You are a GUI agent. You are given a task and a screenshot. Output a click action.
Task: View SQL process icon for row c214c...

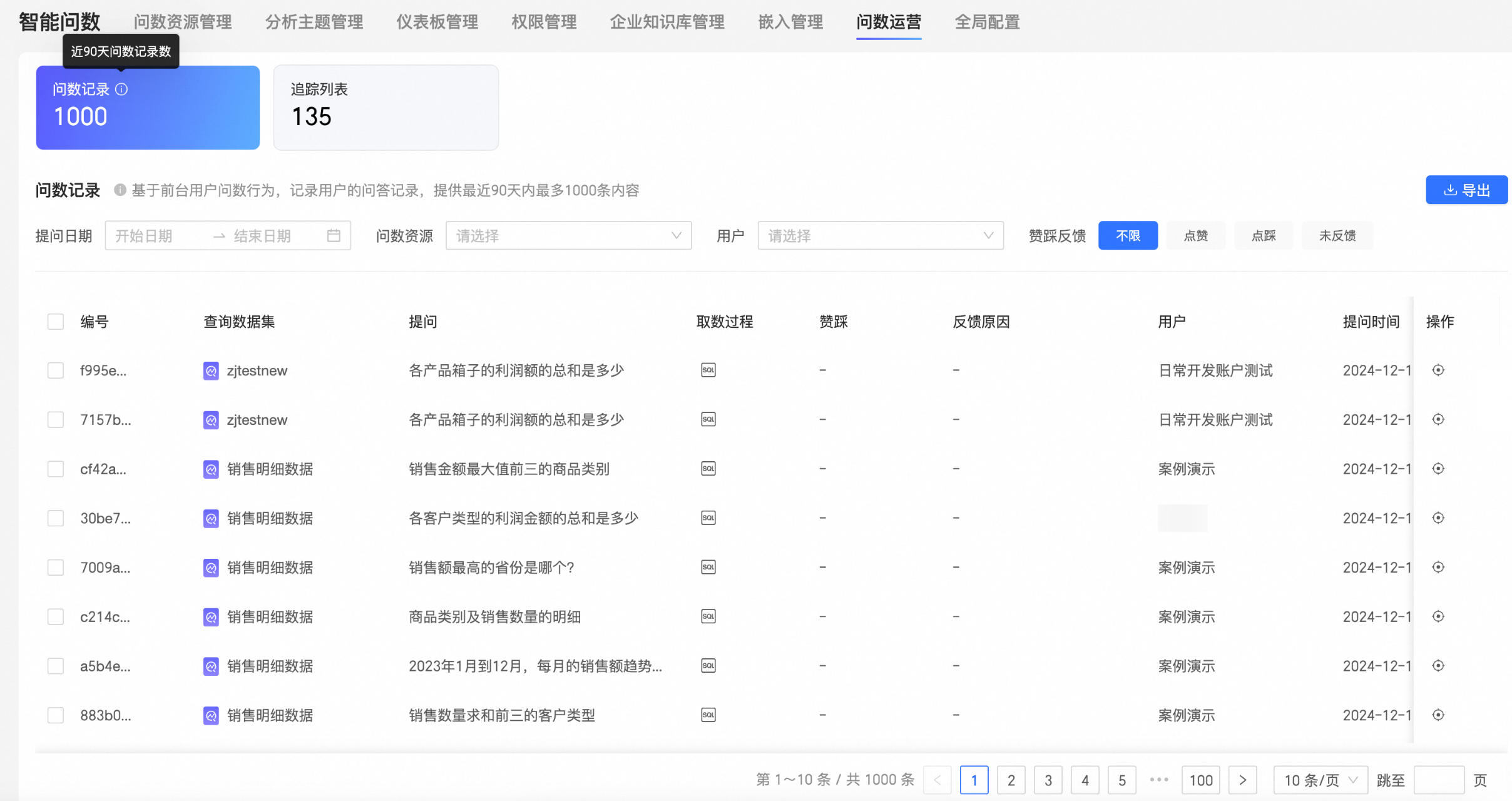coord(708,617)
